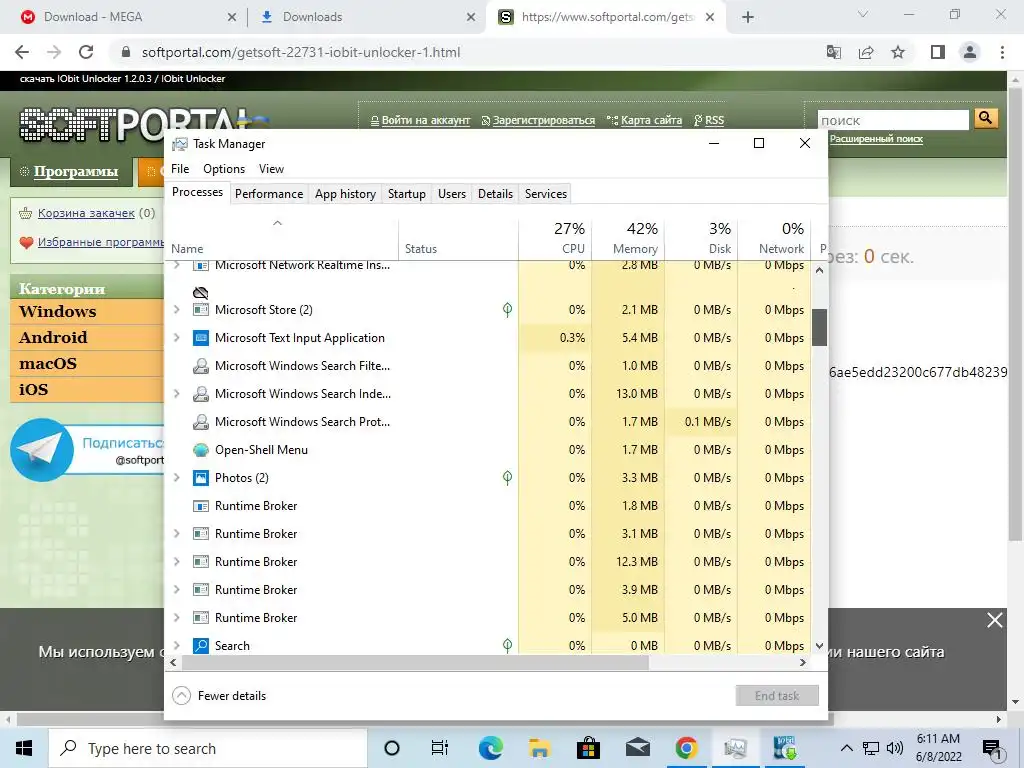Click the End task button
Screen dimensions: 1024x768
click(777, 696)
